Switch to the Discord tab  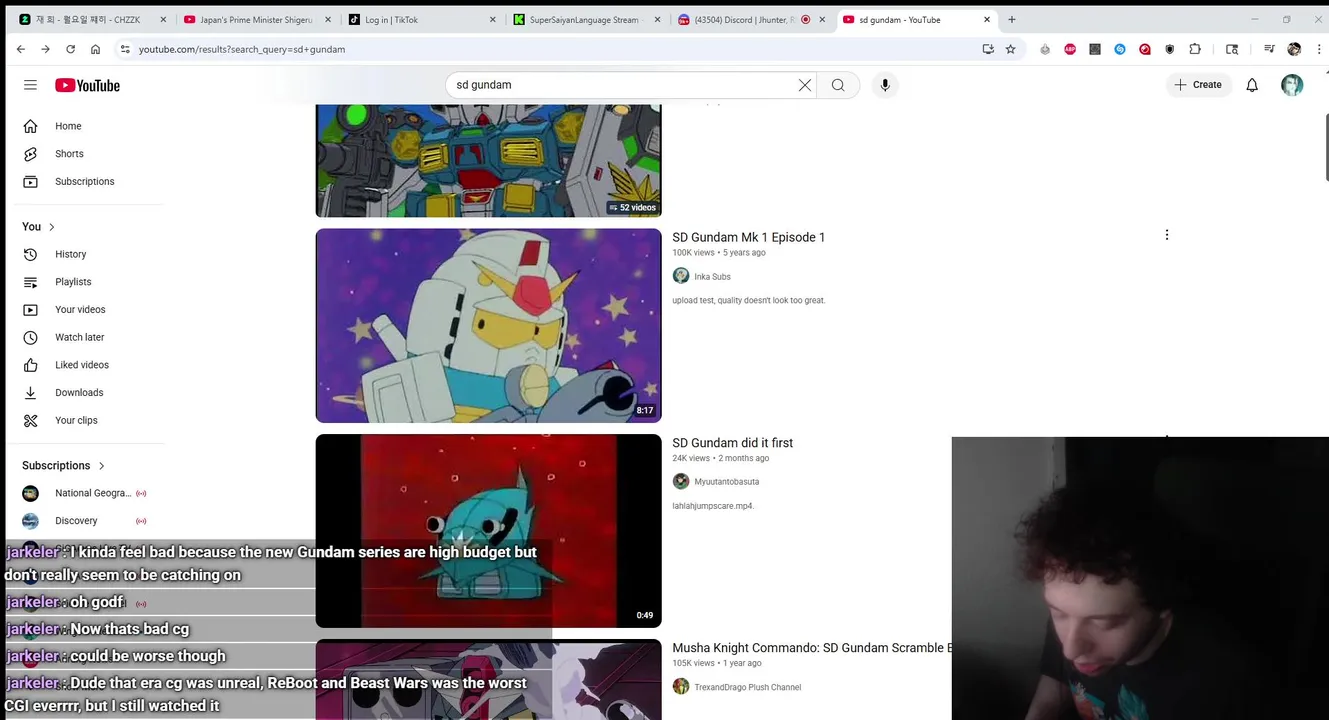[750, 20]
